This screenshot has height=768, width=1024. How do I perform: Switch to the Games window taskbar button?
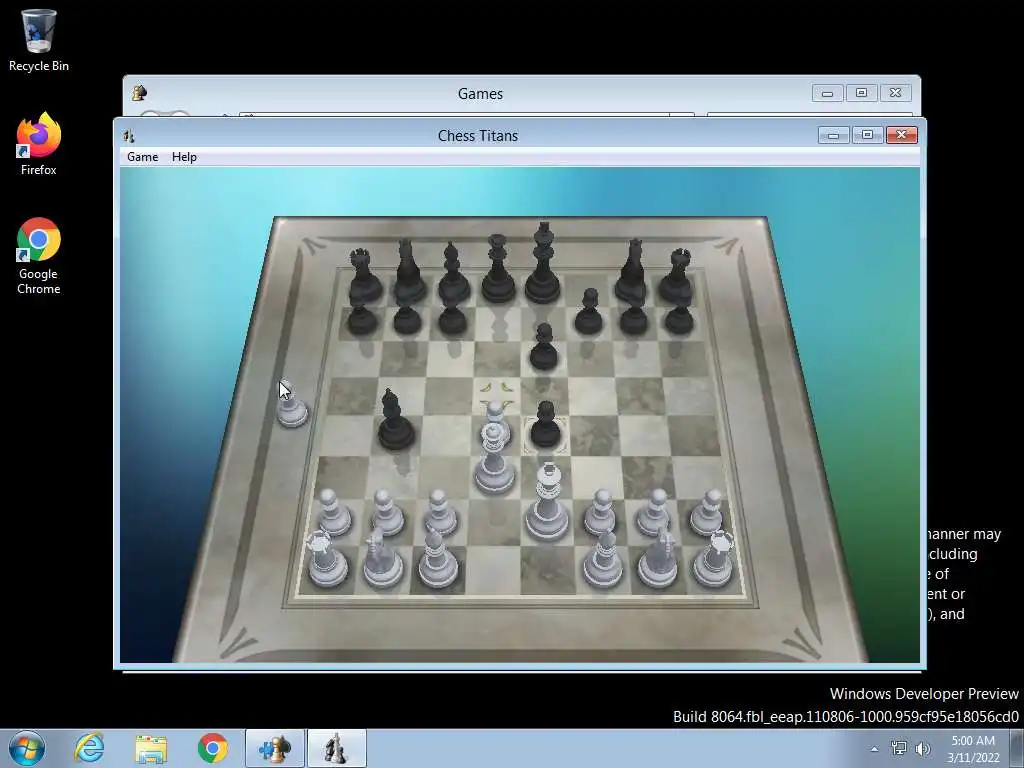(x=275, y=748)
